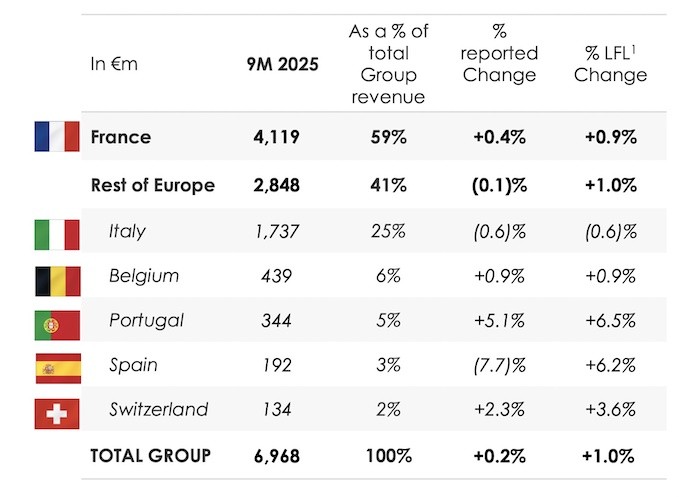Click the Spain flag icon
680x497 pixels.
(56, 365)
